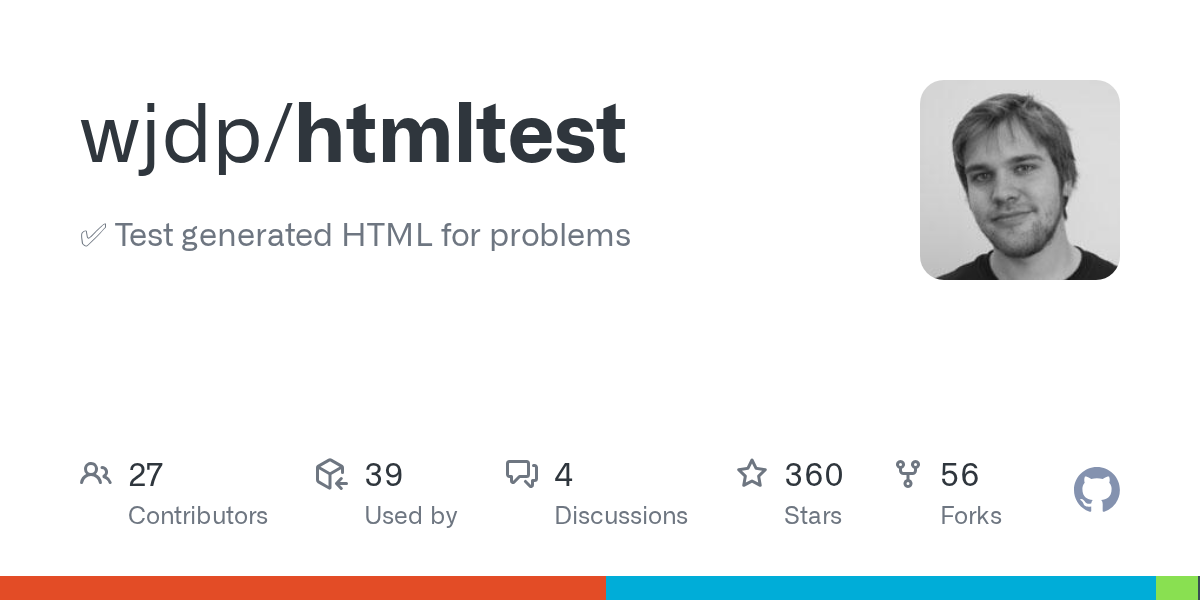Click the Used by package icon
Image resolution: width=1200 pixels, height=600 pixels.
pyautogui.click(x=331, y=474)
